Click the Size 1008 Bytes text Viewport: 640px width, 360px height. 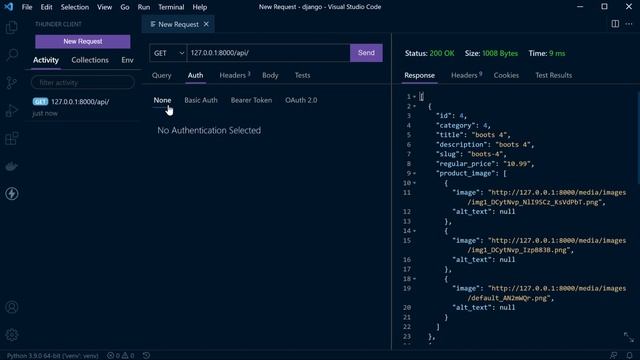pos(491,53)
